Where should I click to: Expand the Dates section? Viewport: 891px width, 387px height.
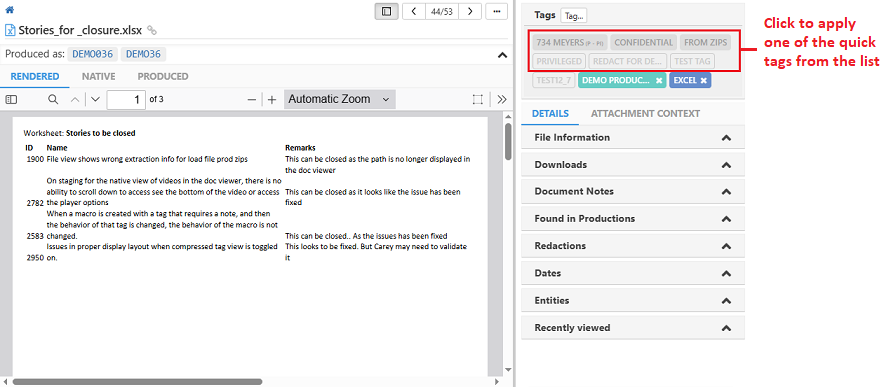coord(632,273)
